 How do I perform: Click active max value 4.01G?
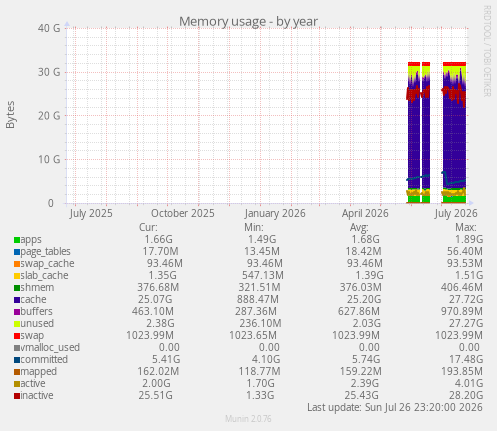pos(469,384)
